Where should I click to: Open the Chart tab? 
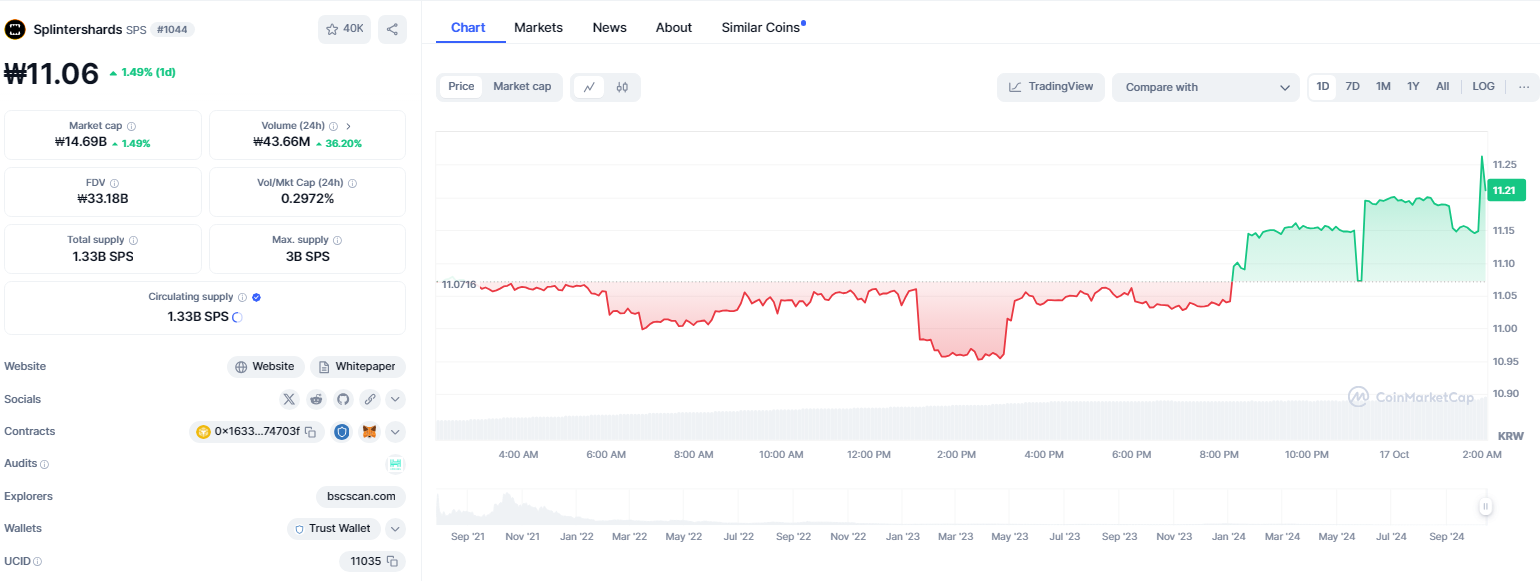[x=468, y=28]
